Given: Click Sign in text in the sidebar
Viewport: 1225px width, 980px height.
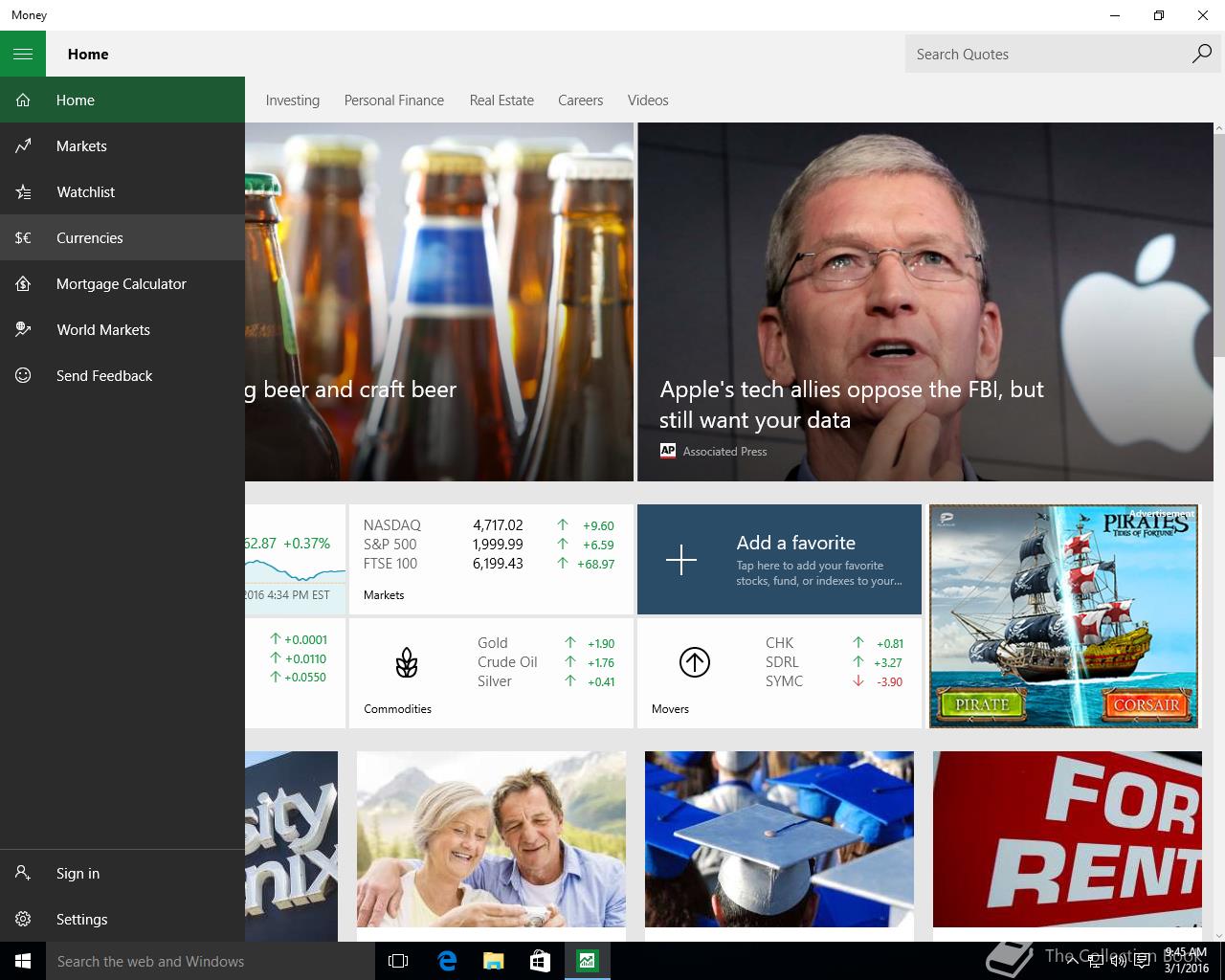Looking at the screenshot, I should tap(78, 873).
